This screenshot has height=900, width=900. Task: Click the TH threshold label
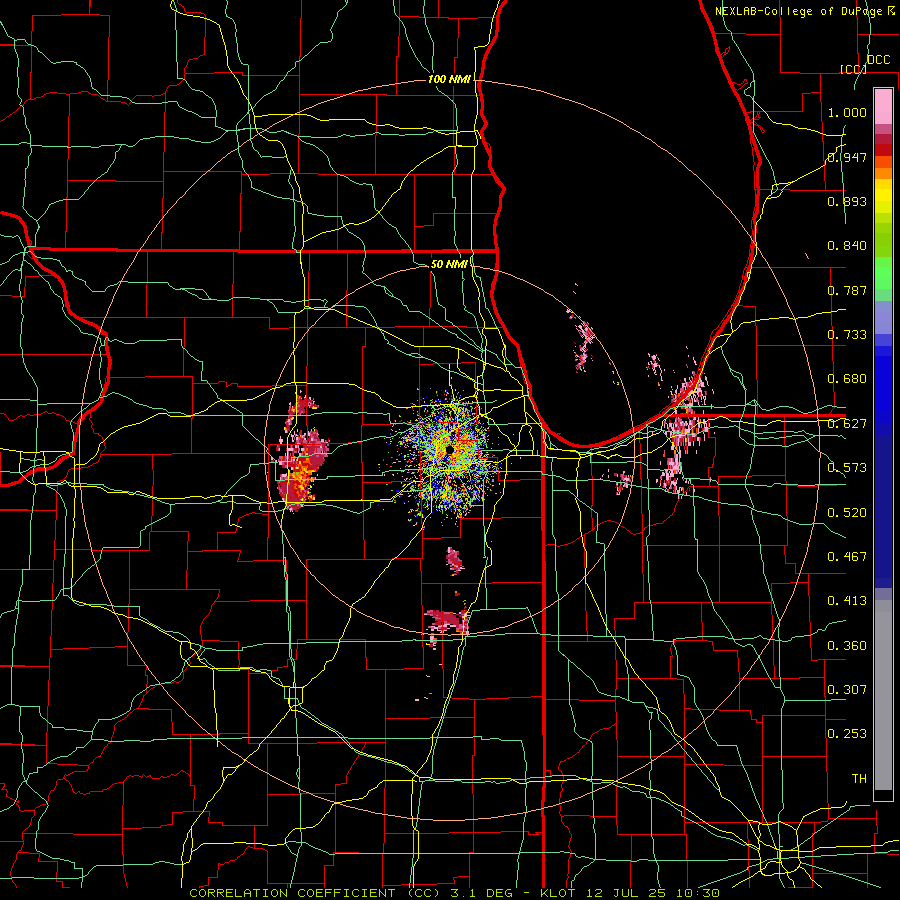[859, 779]
